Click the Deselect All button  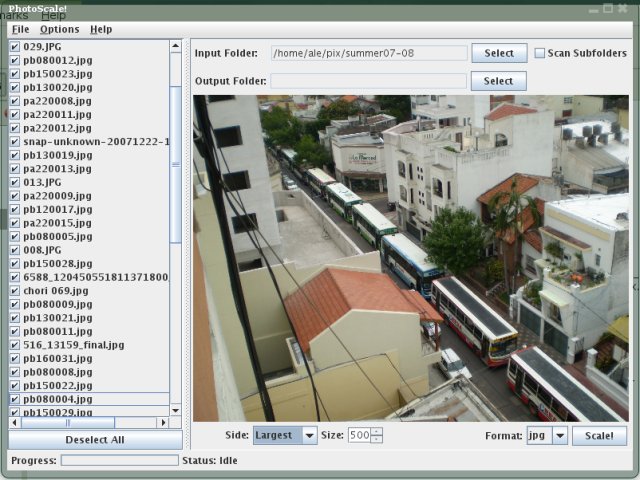[x=95, y=440]
